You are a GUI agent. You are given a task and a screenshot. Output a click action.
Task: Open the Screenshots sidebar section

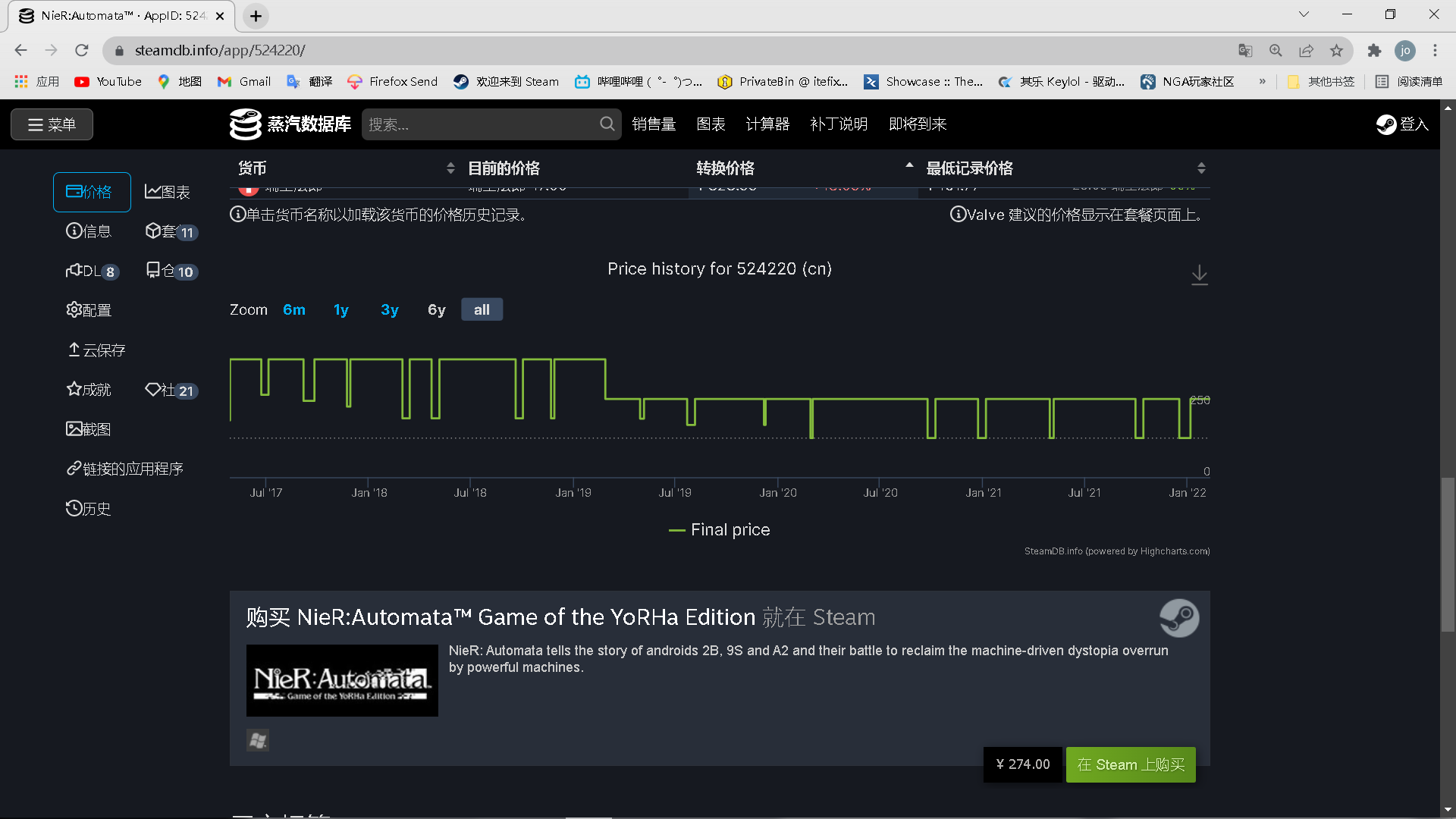point(89,429)
